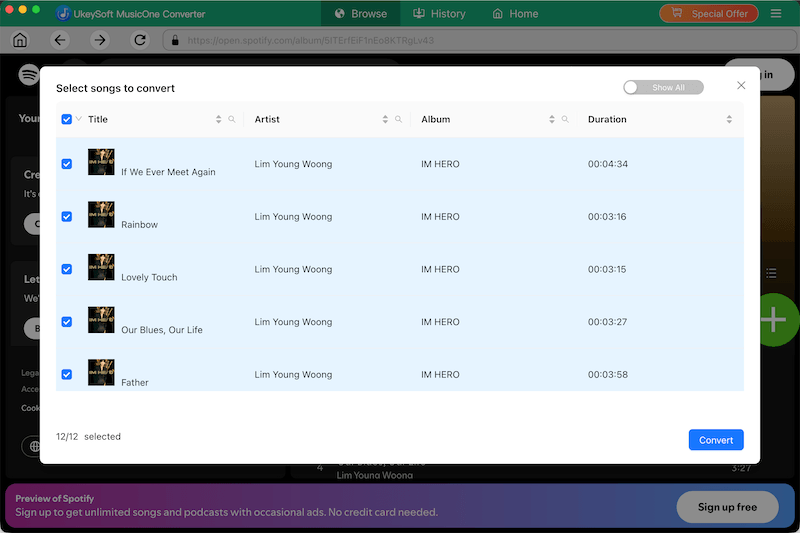Click the duration 00:03:16
The height and width of the screenshot is (533, 800).
click(607, 217)
